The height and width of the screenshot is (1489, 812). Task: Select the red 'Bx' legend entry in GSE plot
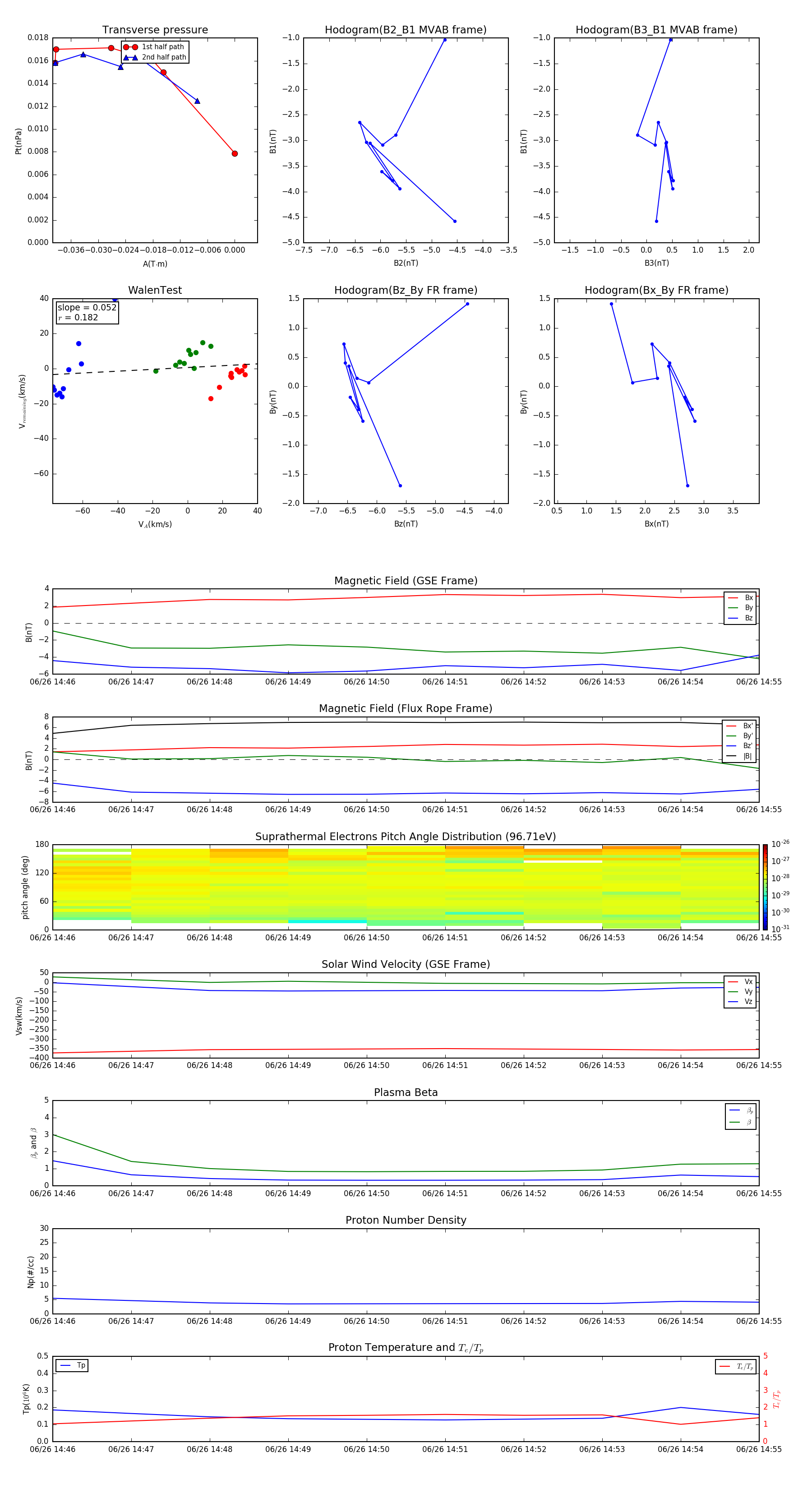(740, 598)
